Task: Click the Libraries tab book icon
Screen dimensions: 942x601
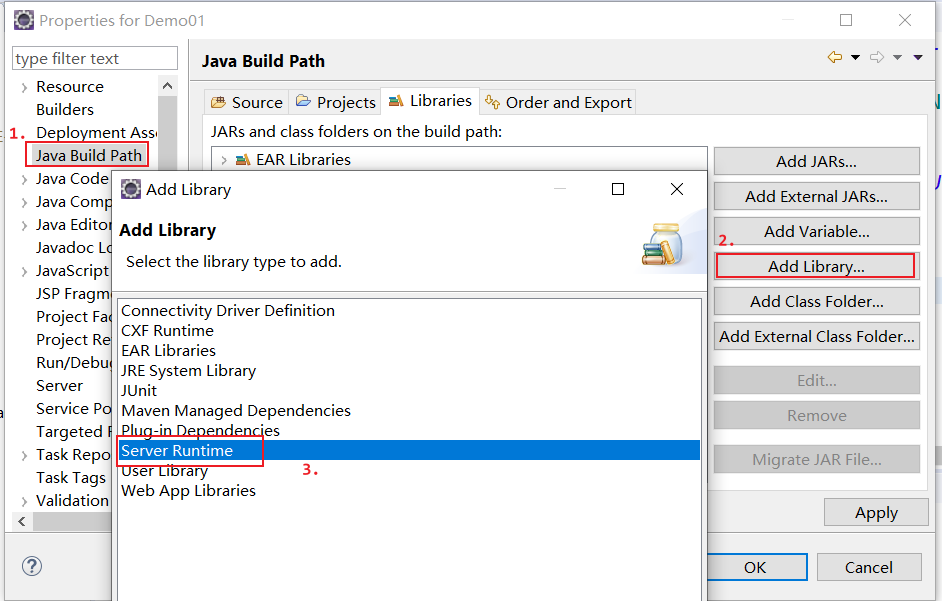Action: [396, 101]
